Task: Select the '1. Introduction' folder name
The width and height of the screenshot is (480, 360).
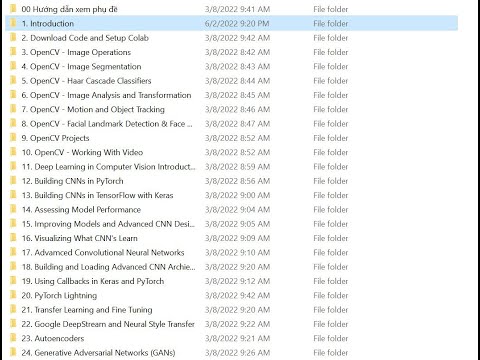Action: [x=48, y=24]
